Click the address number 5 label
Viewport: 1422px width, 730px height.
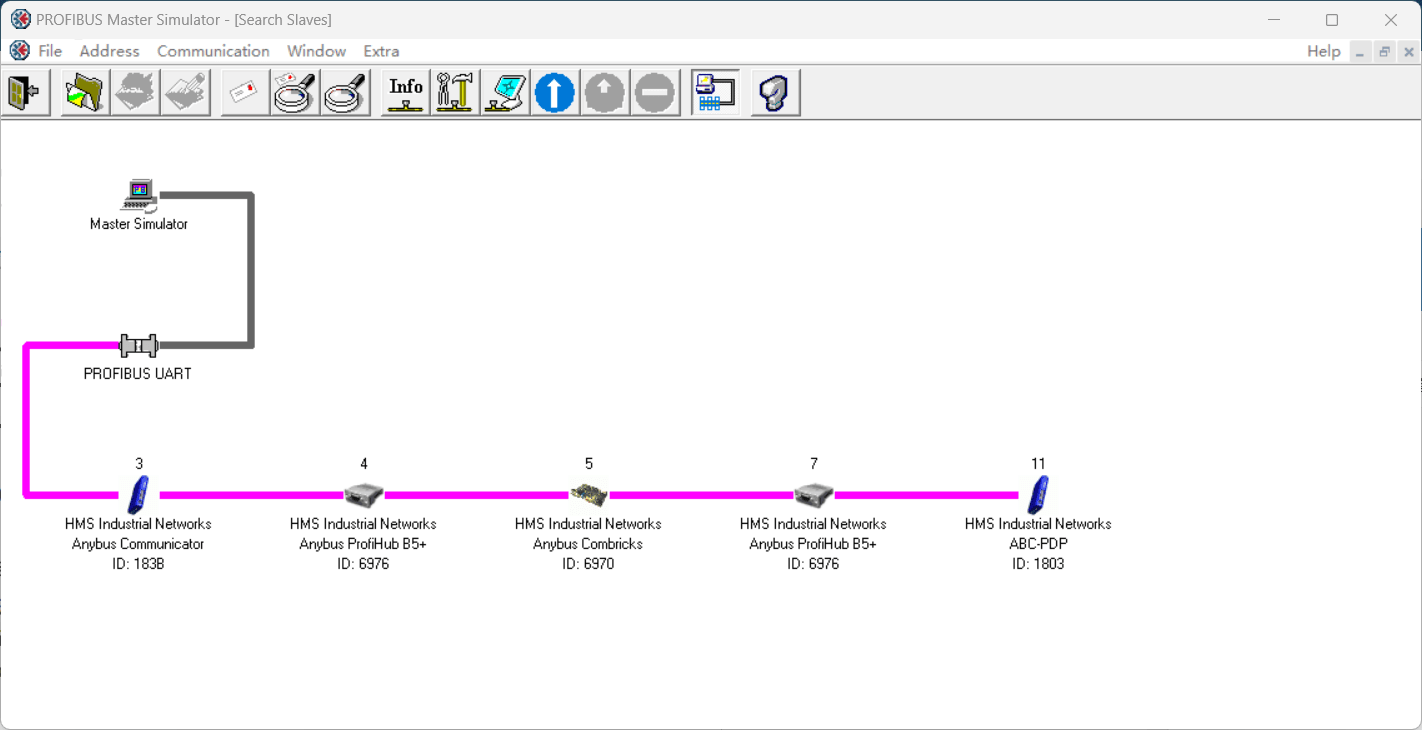click(x=589, y=464)
